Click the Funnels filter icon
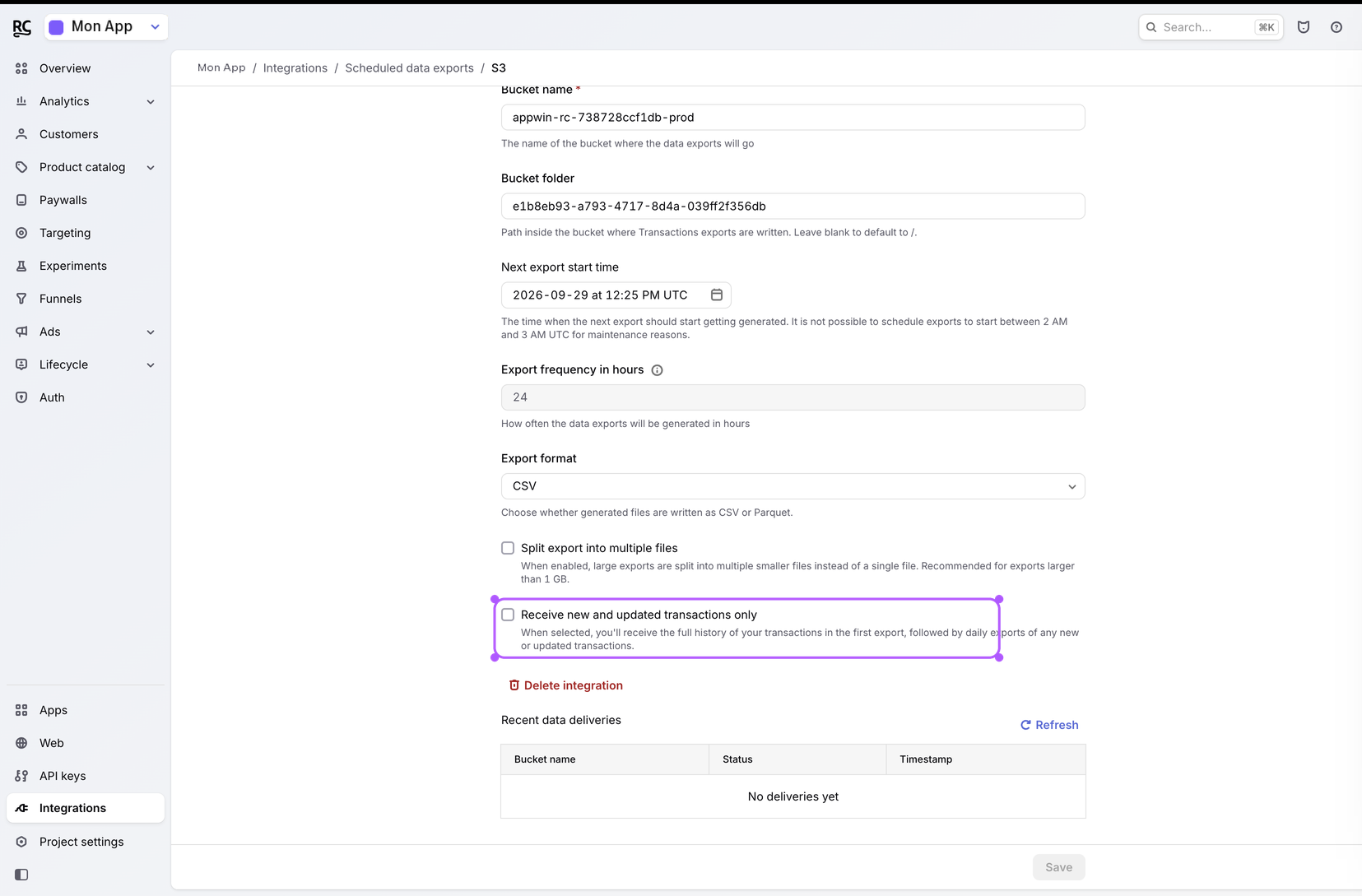Viewport: 1362px width, 896px height. coord(21,299)
